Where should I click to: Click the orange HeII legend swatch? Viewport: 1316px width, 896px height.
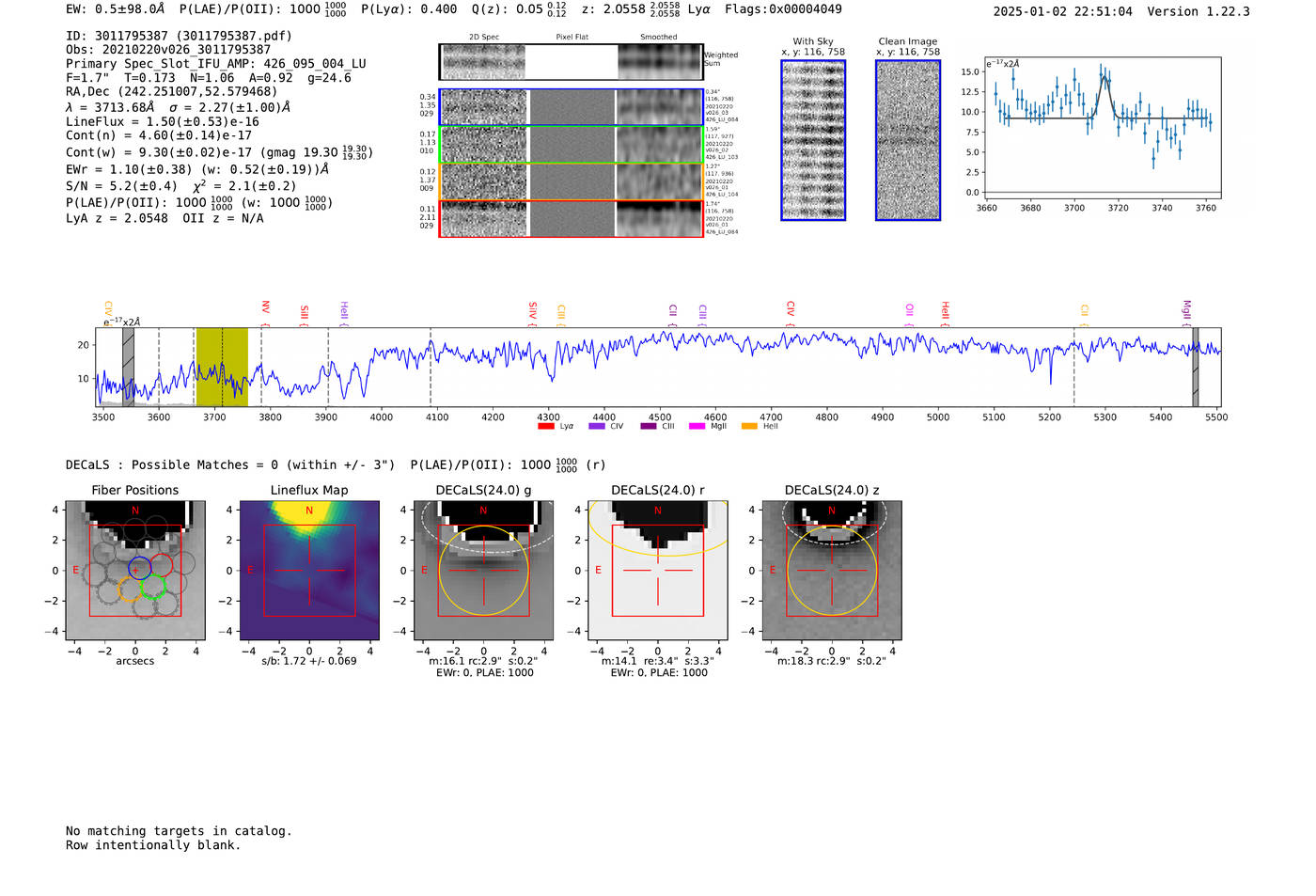749,426
